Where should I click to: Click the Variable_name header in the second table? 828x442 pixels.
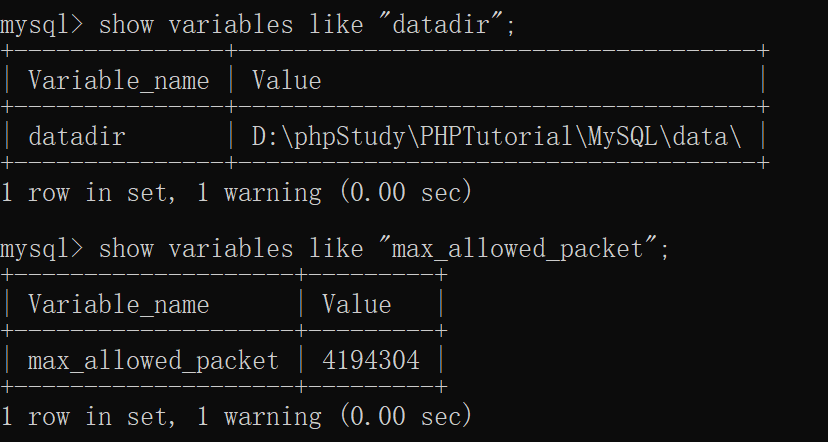(119, 305)
